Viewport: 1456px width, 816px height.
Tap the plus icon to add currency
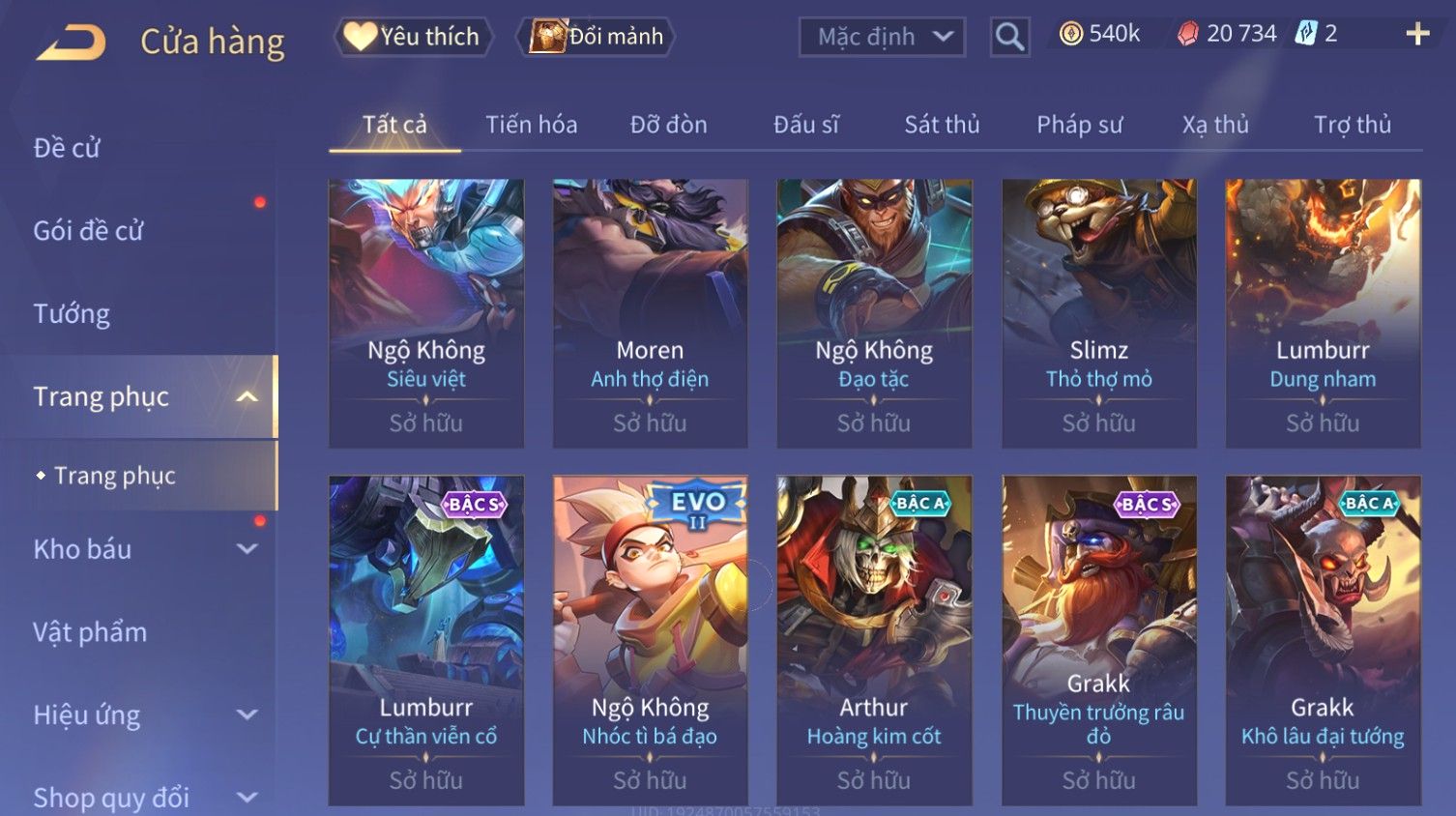pyautogui.click(x=1417, y=35)
